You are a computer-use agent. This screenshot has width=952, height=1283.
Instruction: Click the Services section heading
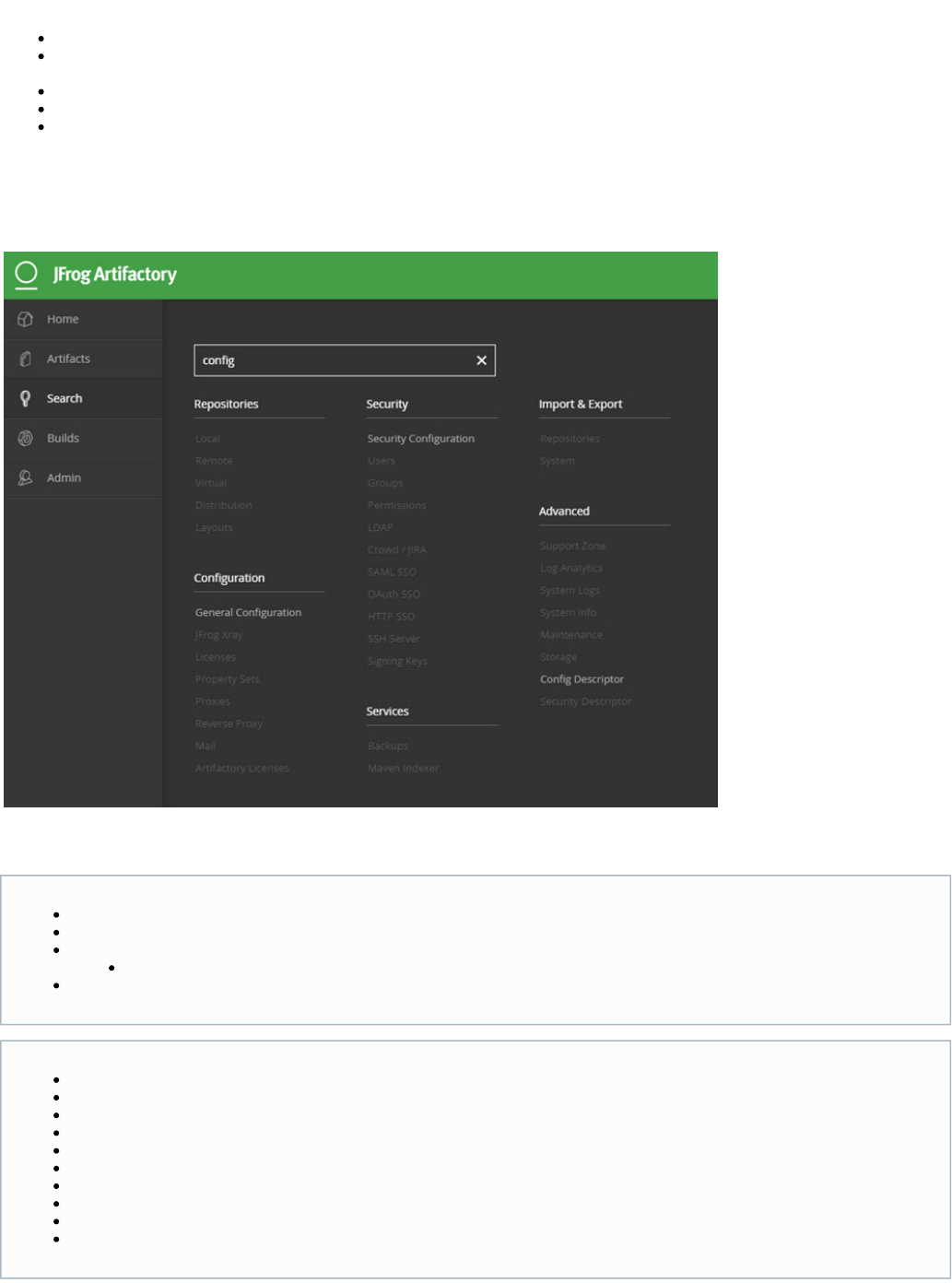(387, 712)
